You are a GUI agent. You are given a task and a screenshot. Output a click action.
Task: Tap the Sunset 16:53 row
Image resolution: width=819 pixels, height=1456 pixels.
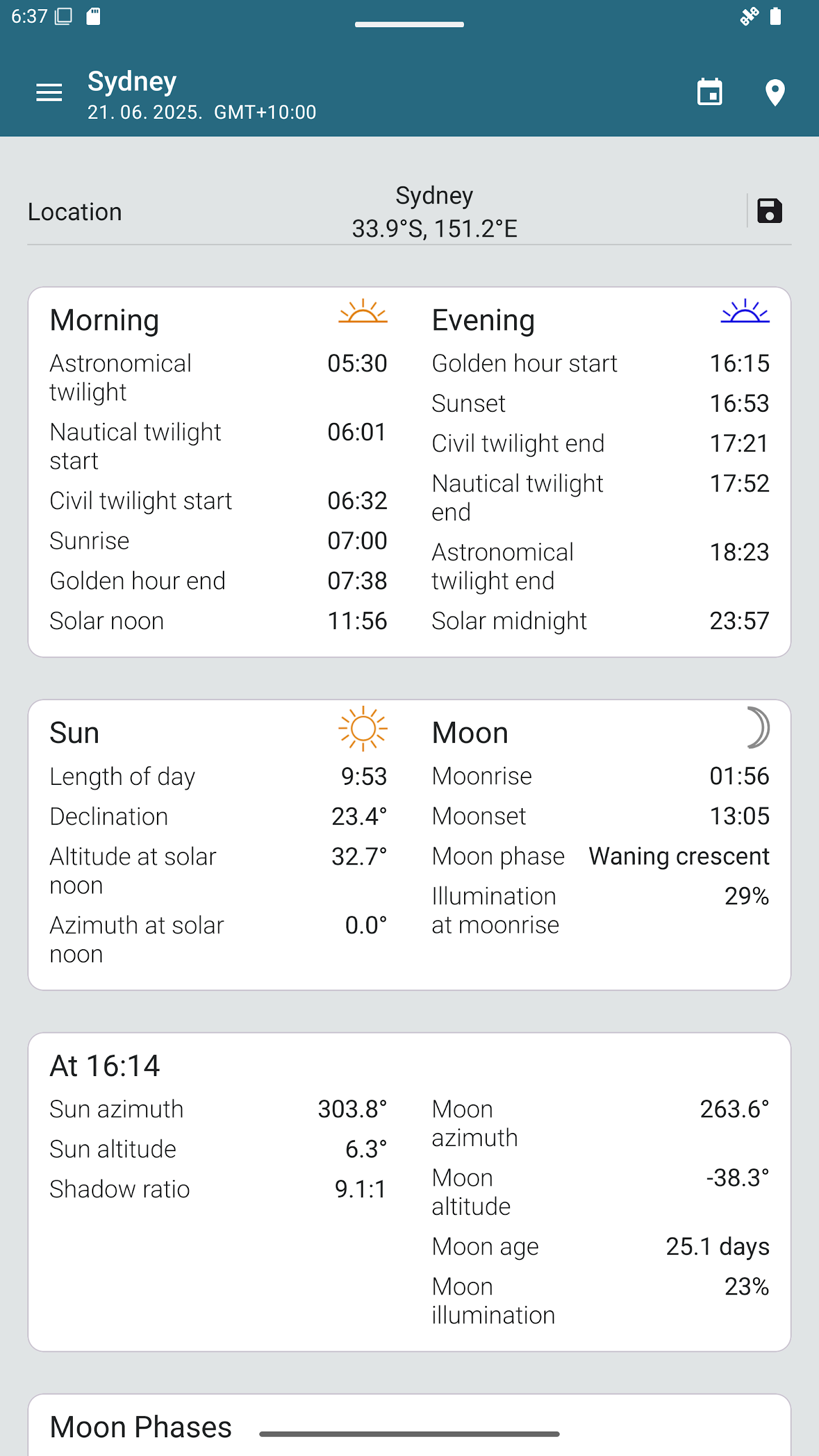[600, 403]
